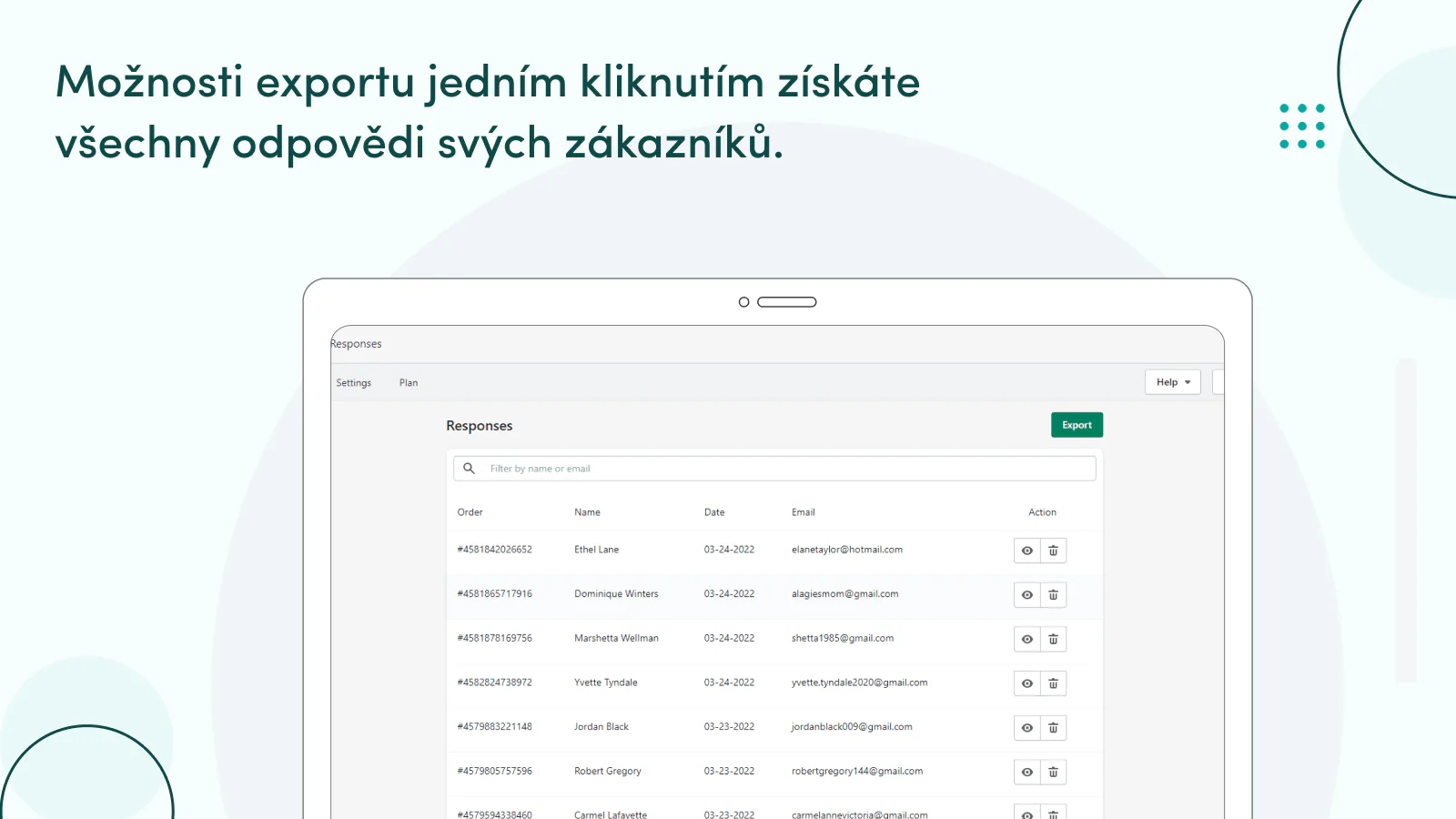
Task: Click email yvette.tyndale2020@gmail.com
Action: click(x=860, y=682)
